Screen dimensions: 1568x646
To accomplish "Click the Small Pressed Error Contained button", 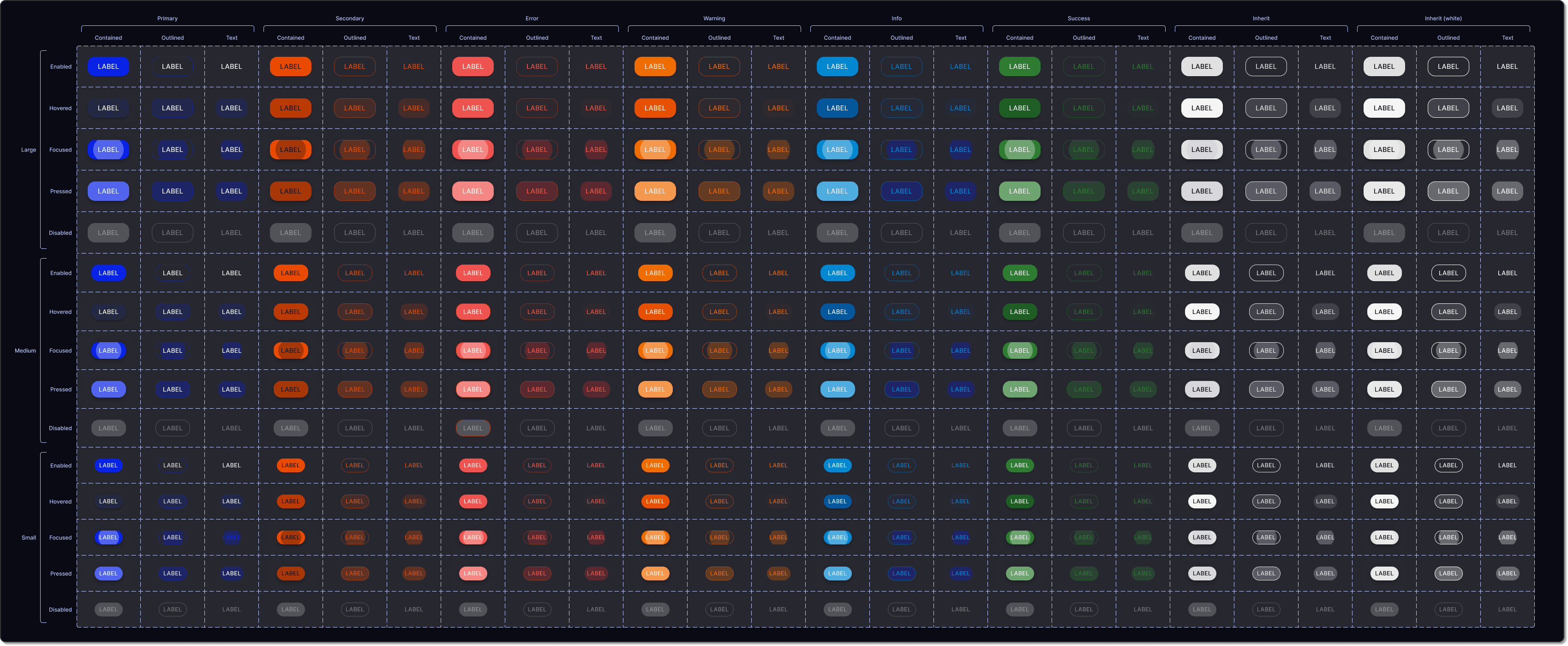I will 473,573.
